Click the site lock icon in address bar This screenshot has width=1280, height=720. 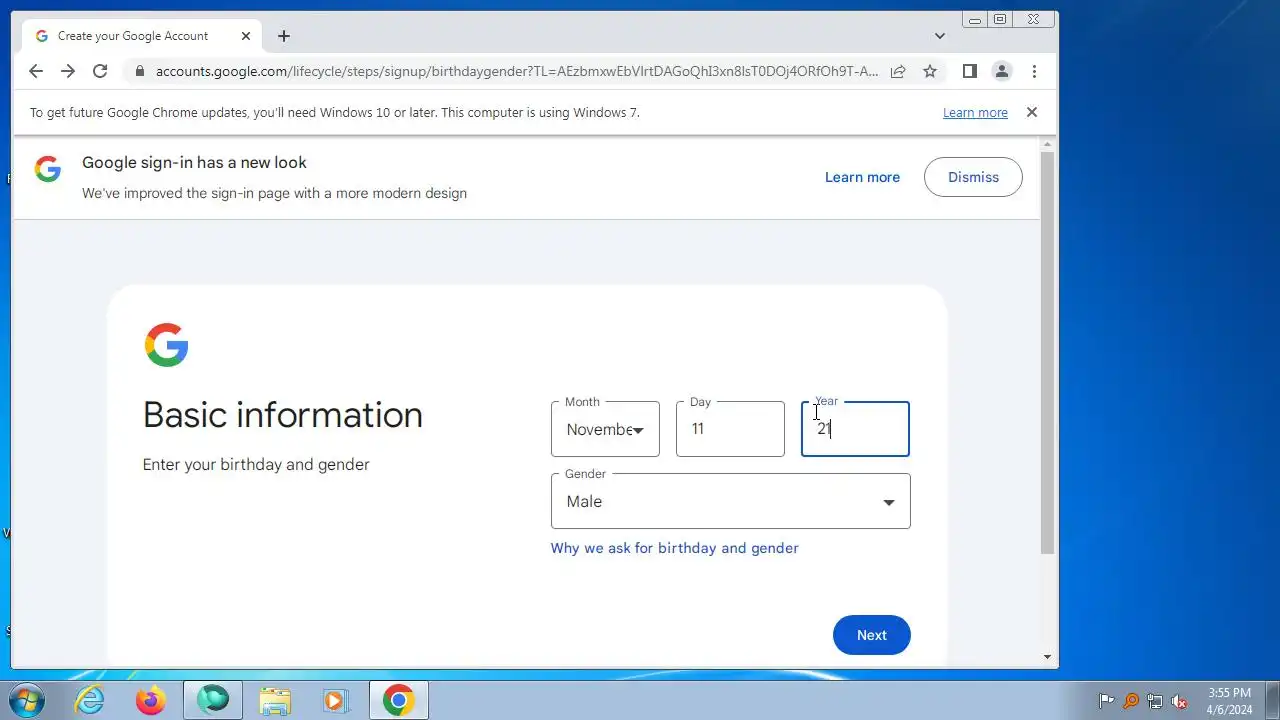tap(139, 71)
